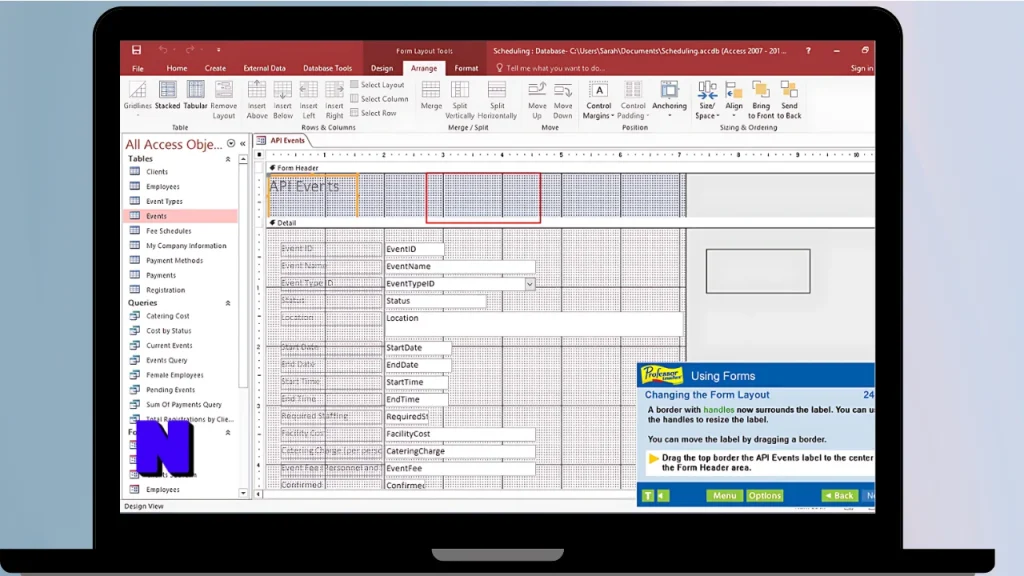This screenshot has width=1024, height=576.
Task: Switch to the Format tab
Action: (466, 68)
